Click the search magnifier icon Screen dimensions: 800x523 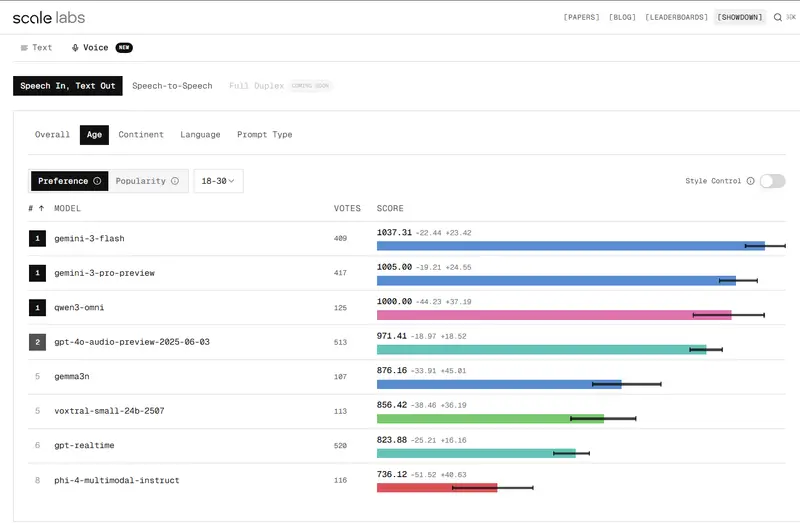(778, 17)
